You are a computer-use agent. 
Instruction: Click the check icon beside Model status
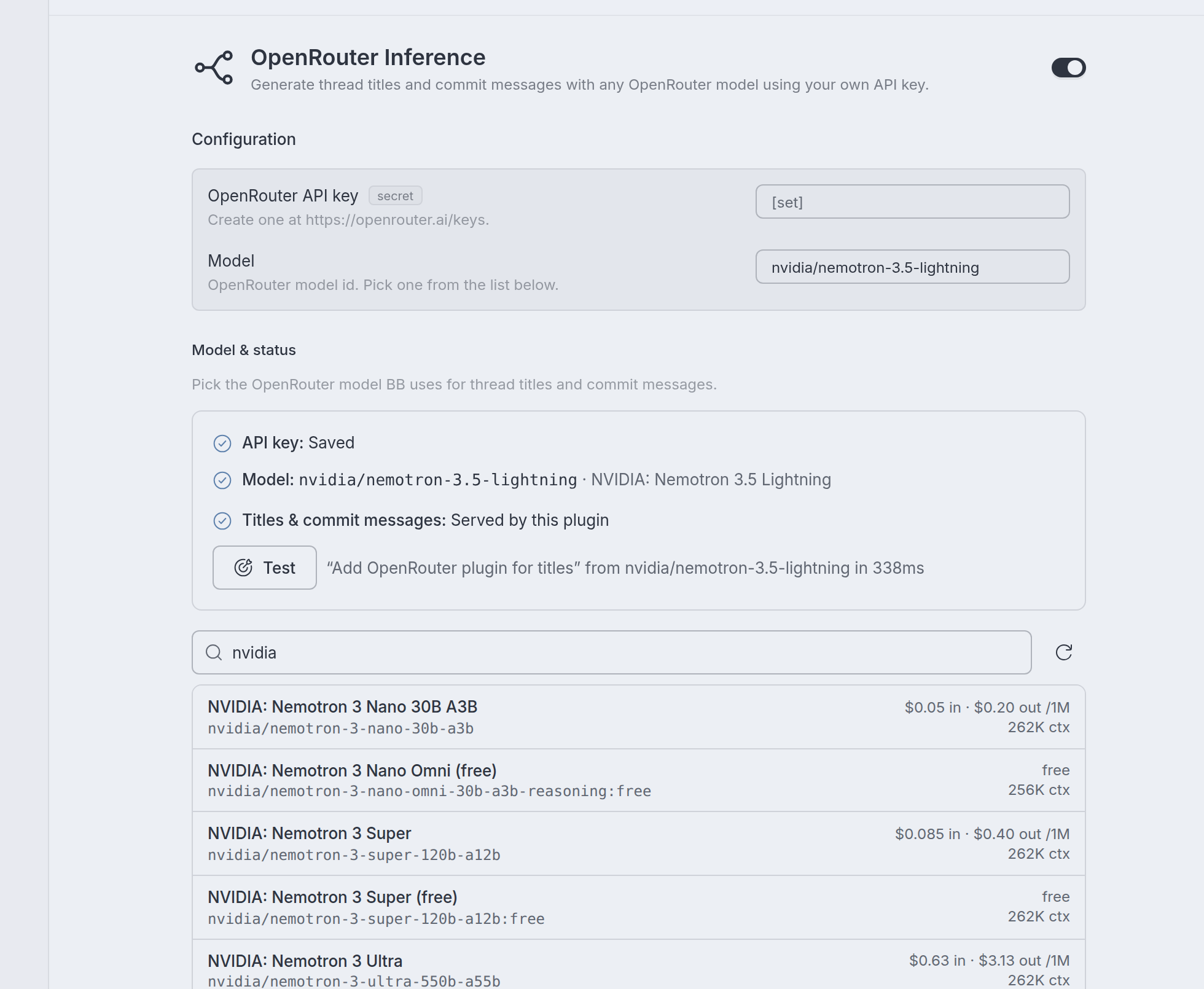222,480
